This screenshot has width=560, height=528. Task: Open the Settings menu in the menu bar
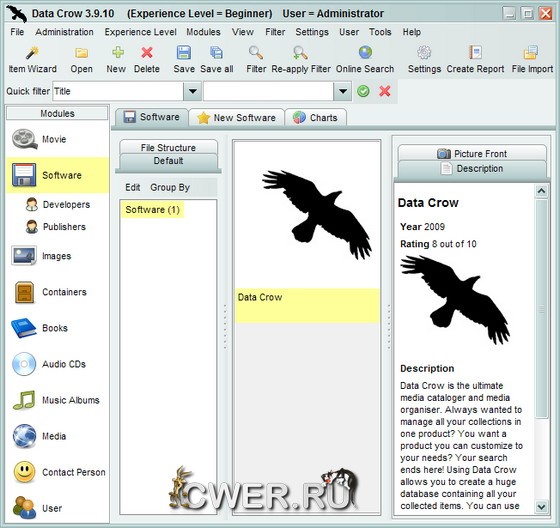coord(312,32)
